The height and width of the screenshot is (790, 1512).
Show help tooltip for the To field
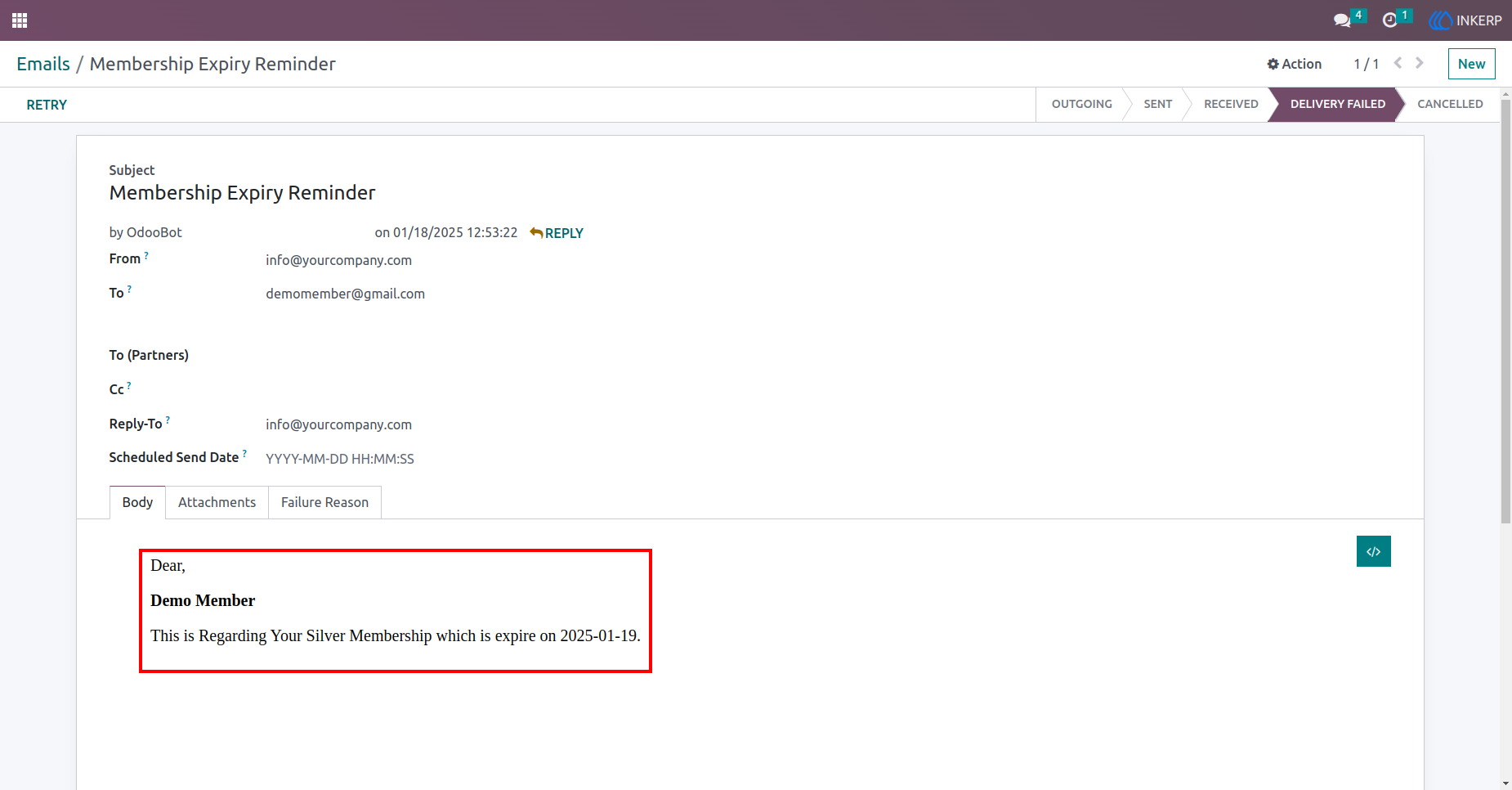(129, 289)
